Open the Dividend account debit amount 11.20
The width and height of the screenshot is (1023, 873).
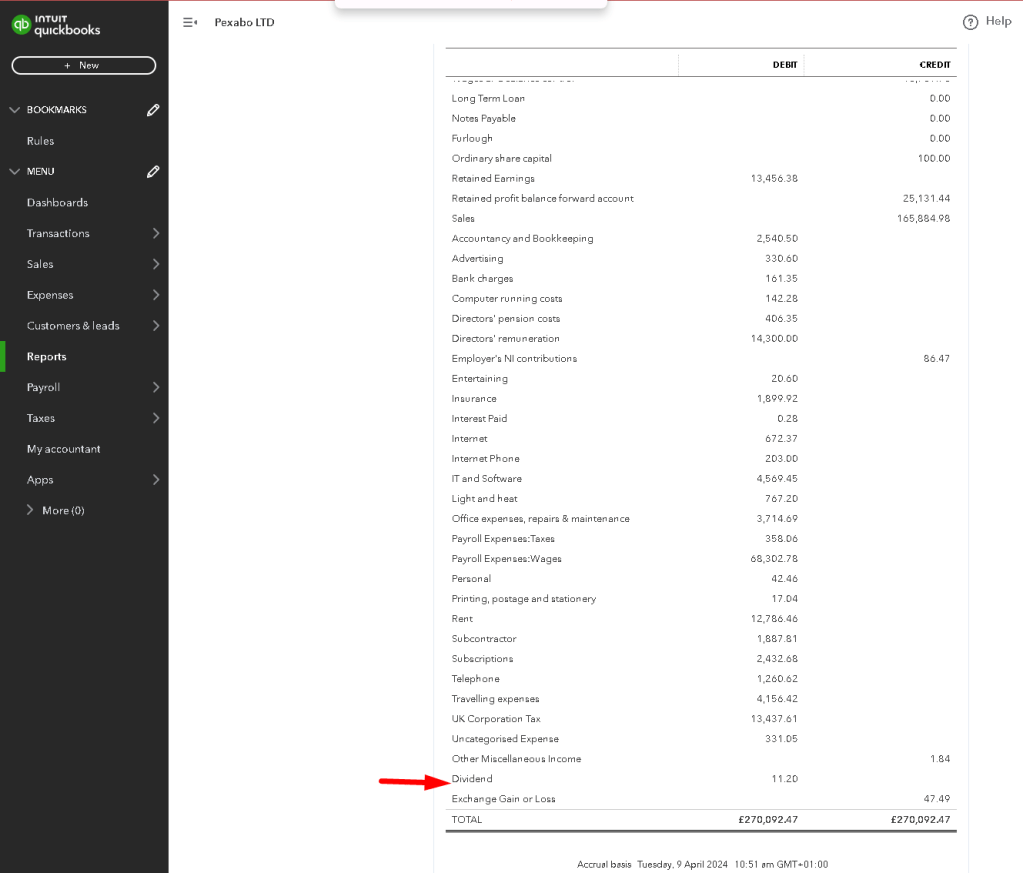tap(784, 778)
